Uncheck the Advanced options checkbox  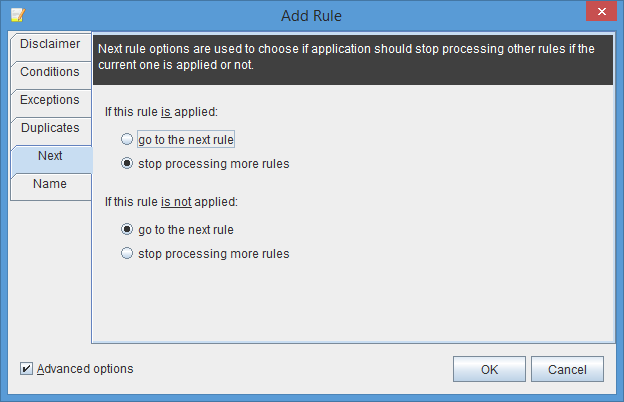pos(26,369)
